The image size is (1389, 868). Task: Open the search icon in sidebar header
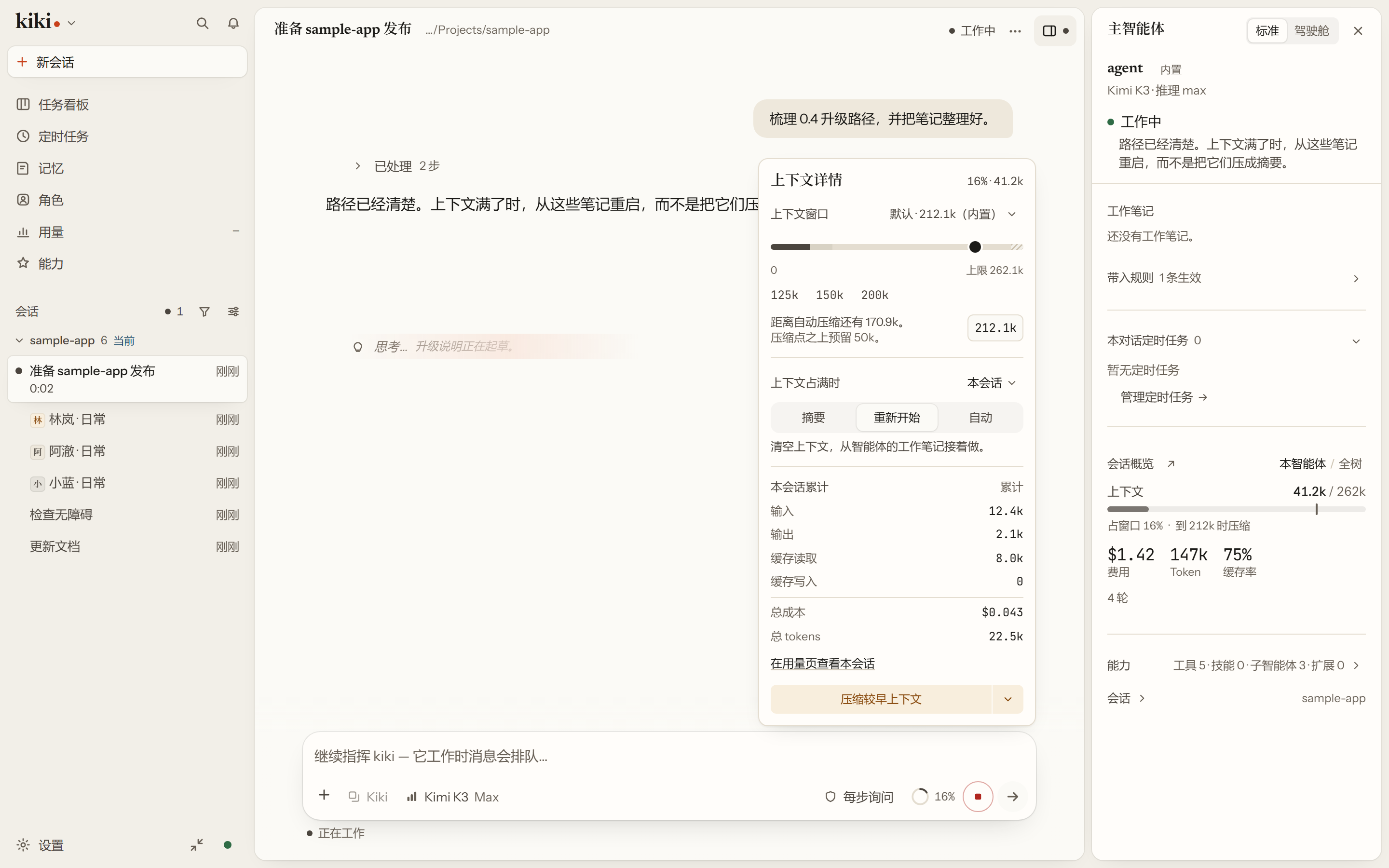[x=202, y=24]
